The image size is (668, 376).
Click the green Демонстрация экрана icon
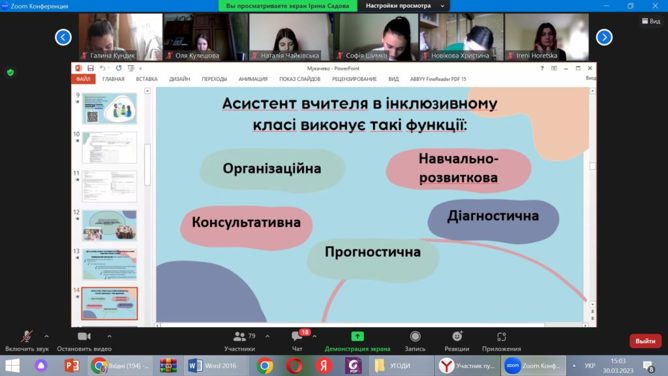point(357,336)
